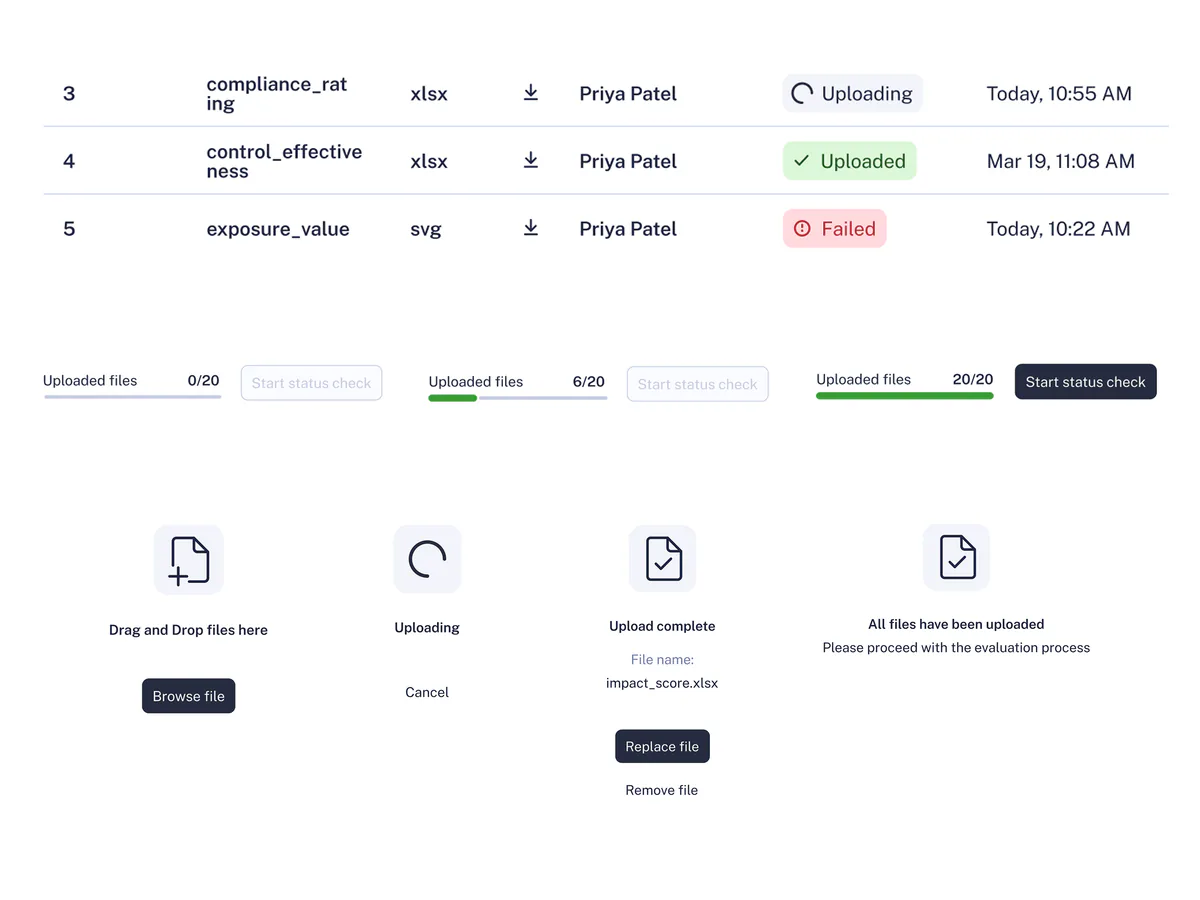
Task: Click the Uploading spinner in row 3
Action: point(802,93)
